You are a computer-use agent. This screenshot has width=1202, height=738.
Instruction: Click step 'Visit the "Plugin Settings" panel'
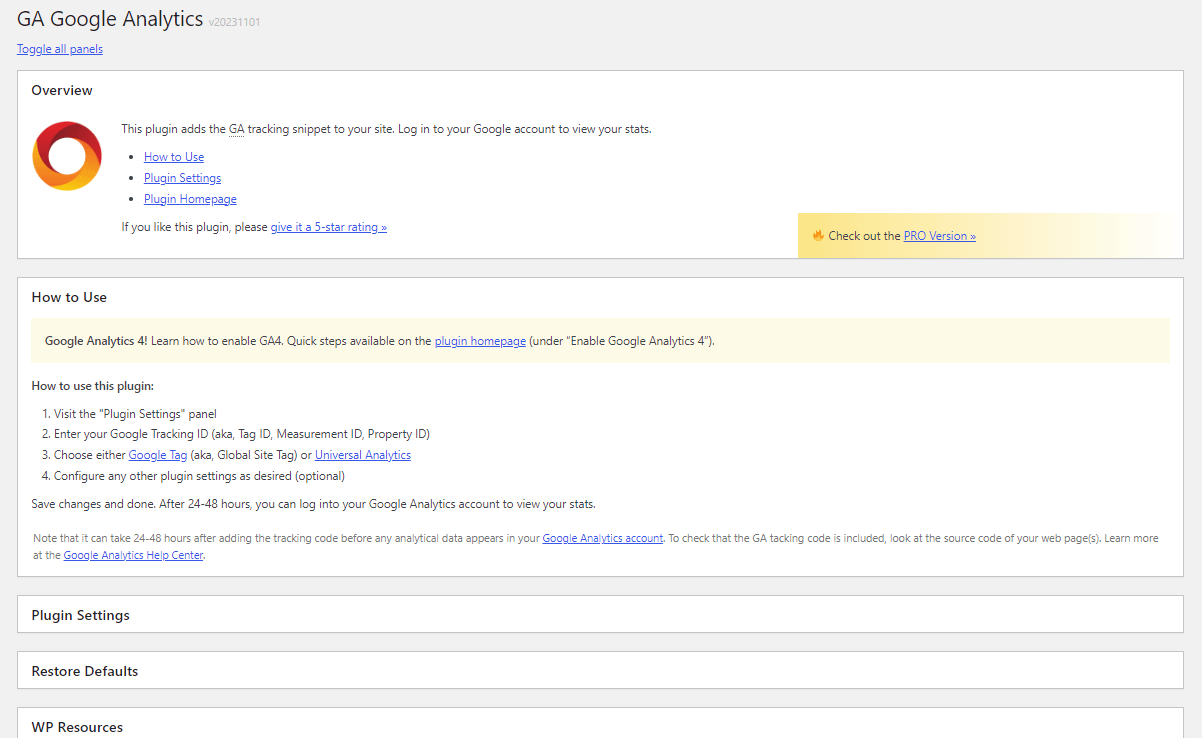click(135, 414)
